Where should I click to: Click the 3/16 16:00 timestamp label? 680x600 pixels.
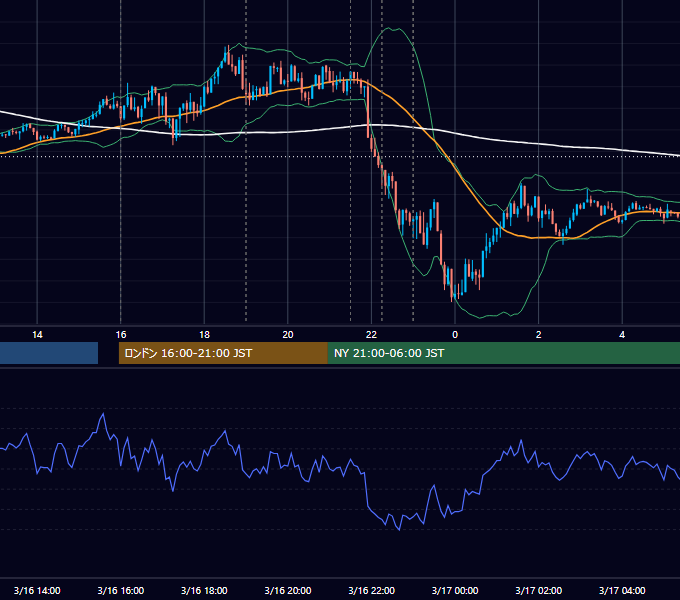point(121,590)
